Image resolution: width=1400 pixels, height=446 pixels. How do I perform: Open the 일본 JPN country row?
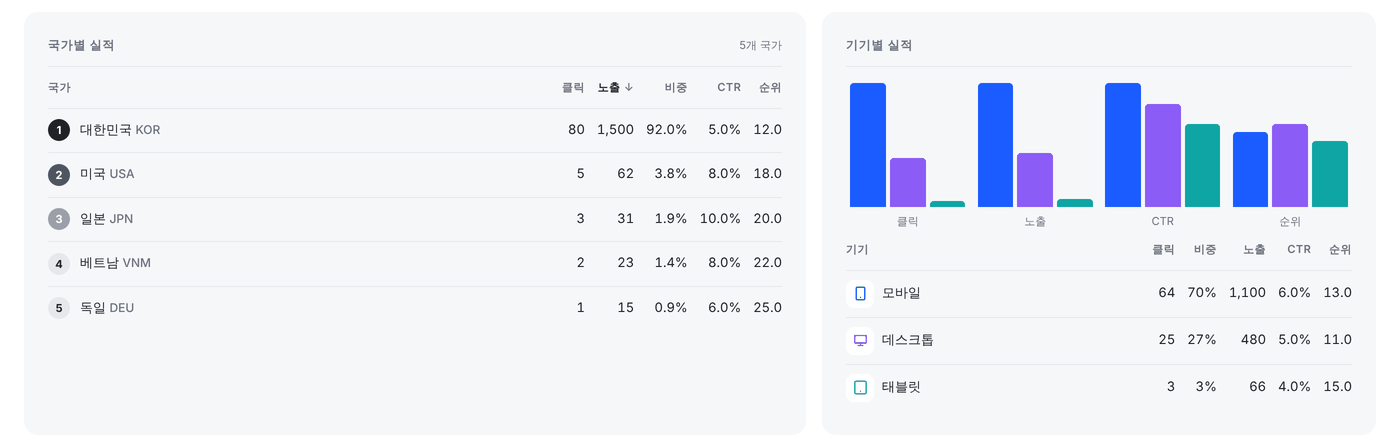(x=415, y=219)
